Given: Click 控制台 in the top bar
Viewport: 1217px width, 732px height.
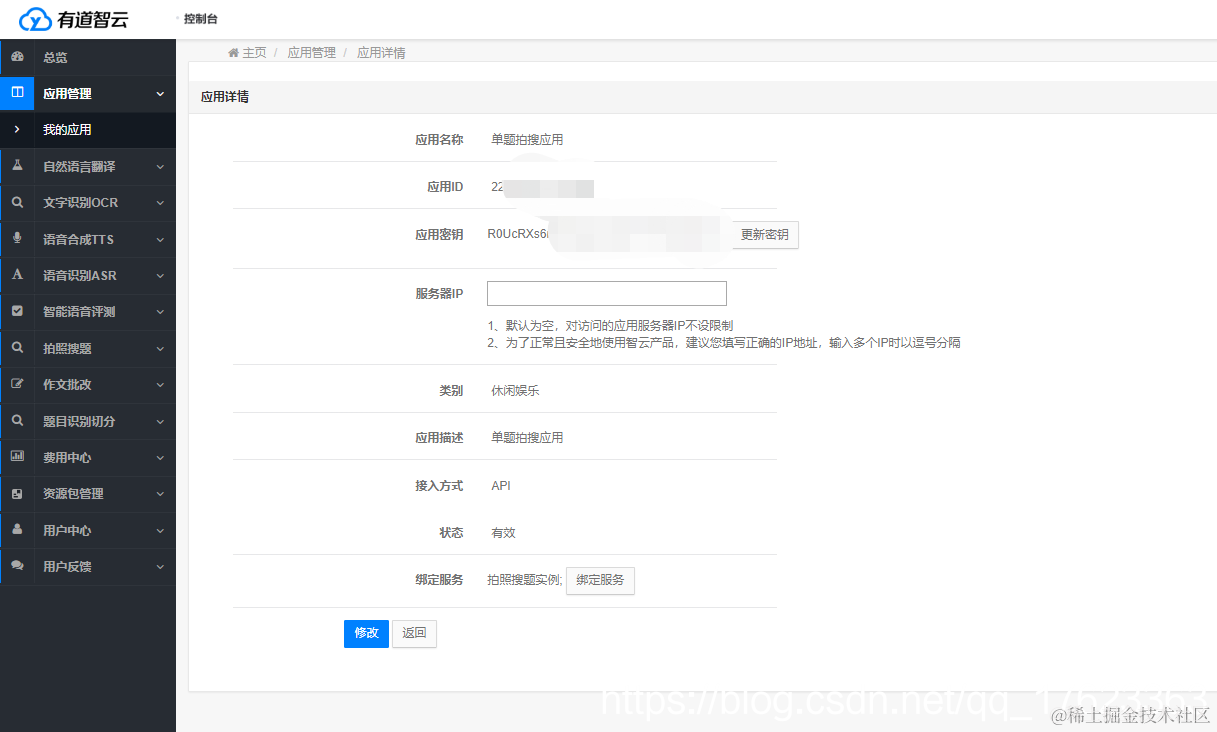Looking at the screenshot, I should [x=201, y=18].
